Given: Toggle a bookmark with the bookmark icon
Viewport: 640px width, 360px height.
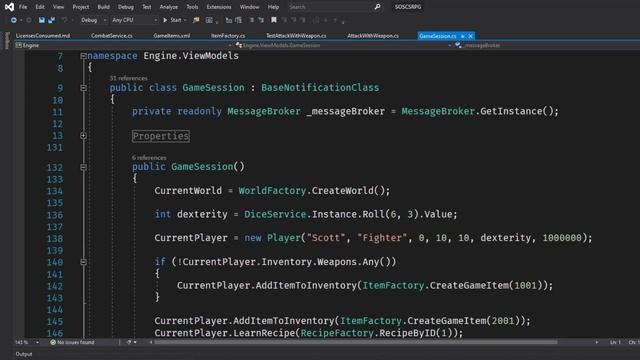Looking at the screenshot, I should tap(274, 20).
